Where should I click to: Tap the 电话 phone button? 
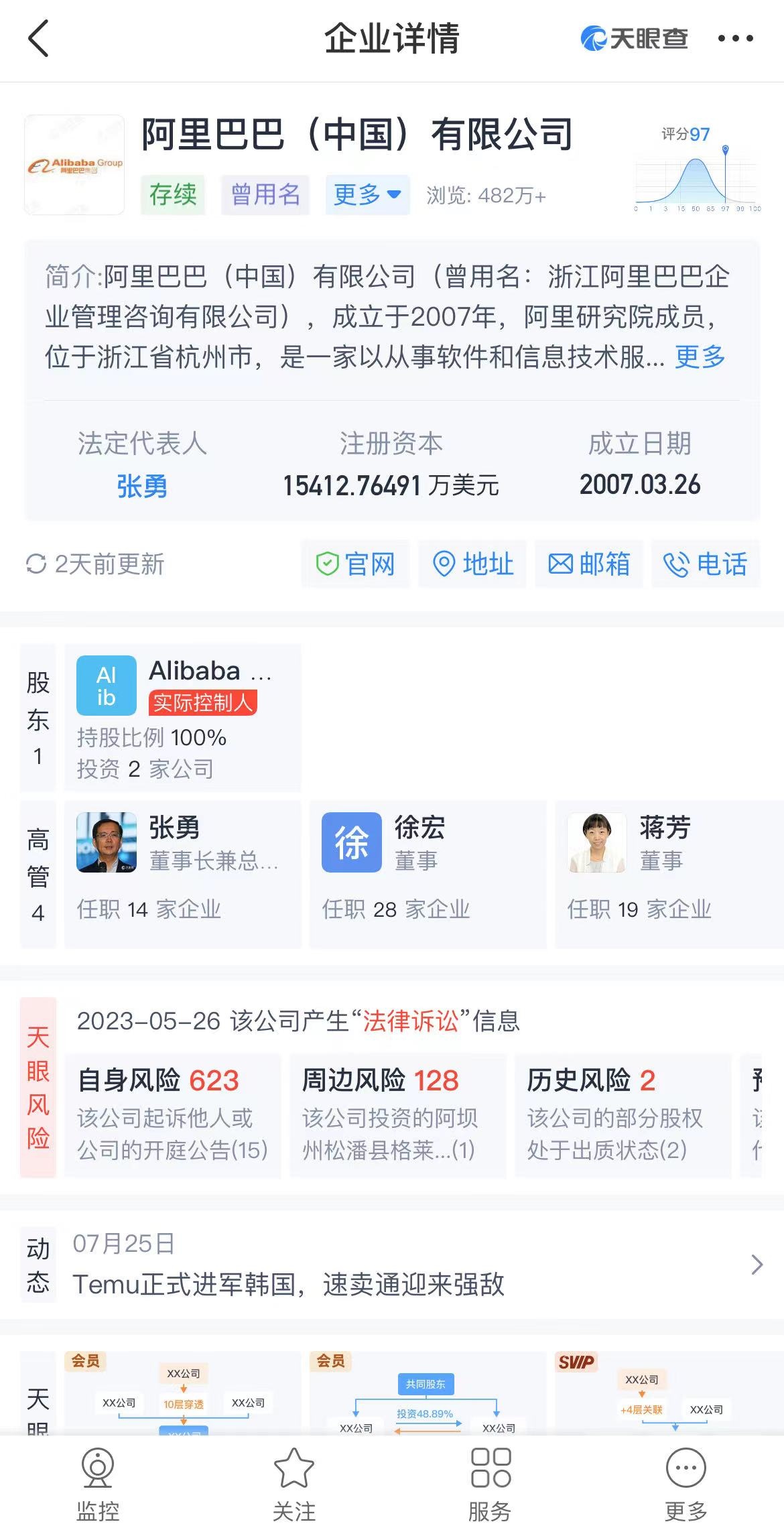click(x=706, y=564)
